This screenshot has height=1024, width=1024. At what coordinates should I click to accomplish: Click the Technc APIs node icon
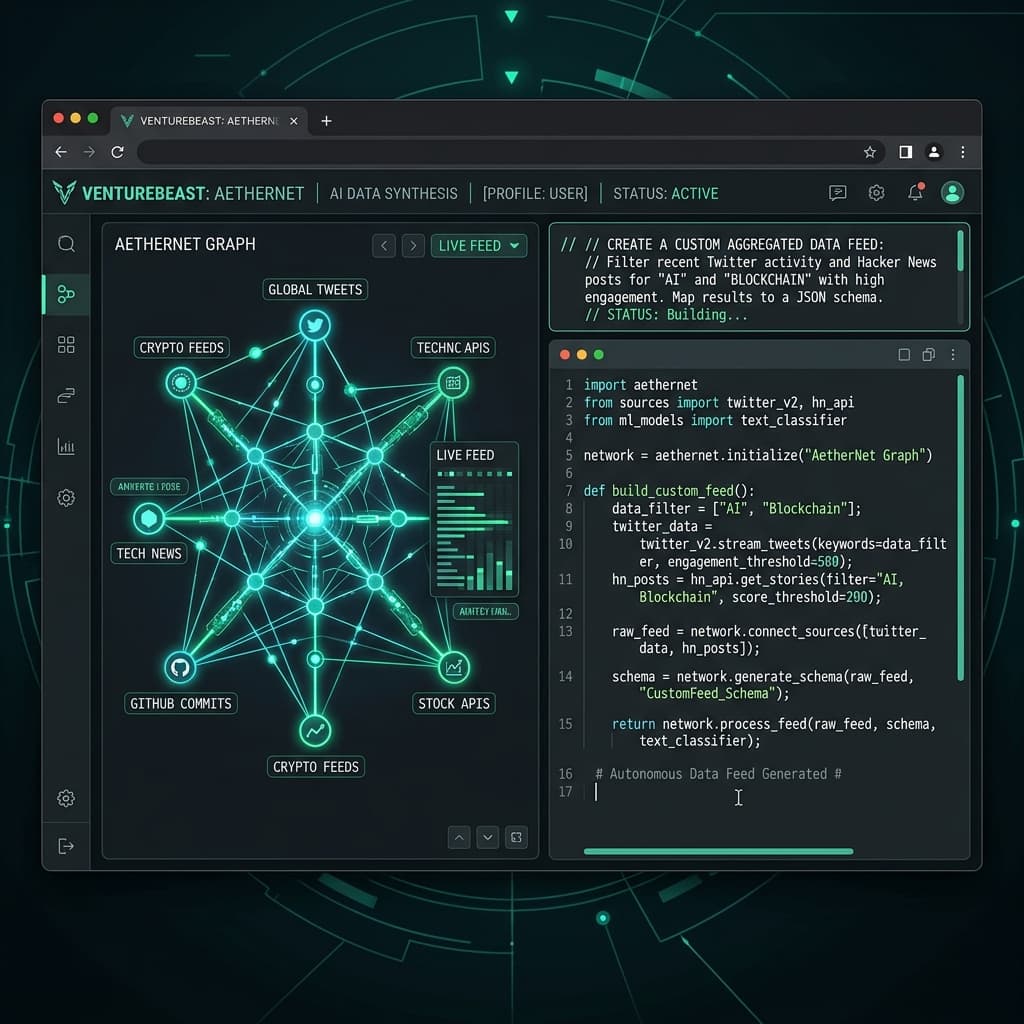453,383
